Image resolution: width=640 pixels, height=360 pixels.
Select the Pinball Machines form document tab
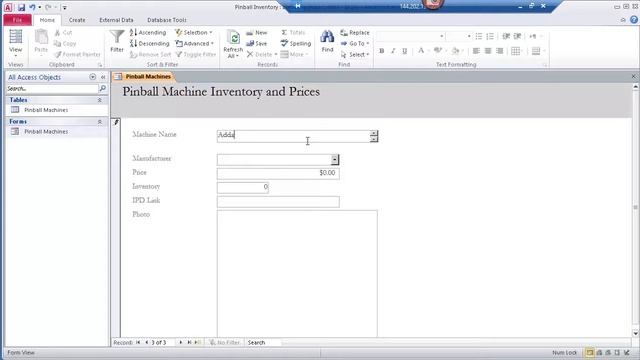click(x=143, y=76)
